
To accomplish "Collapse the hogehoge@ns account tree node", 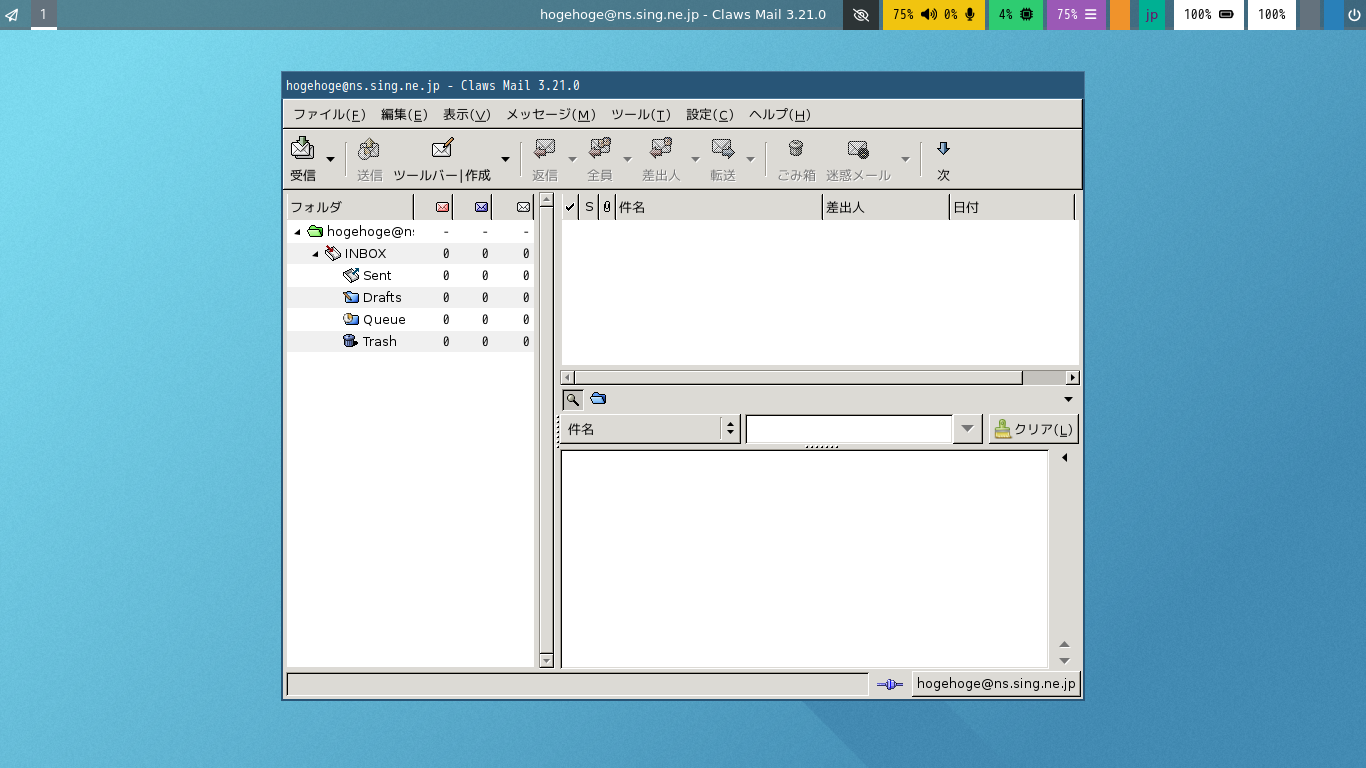I will (297, 232).
